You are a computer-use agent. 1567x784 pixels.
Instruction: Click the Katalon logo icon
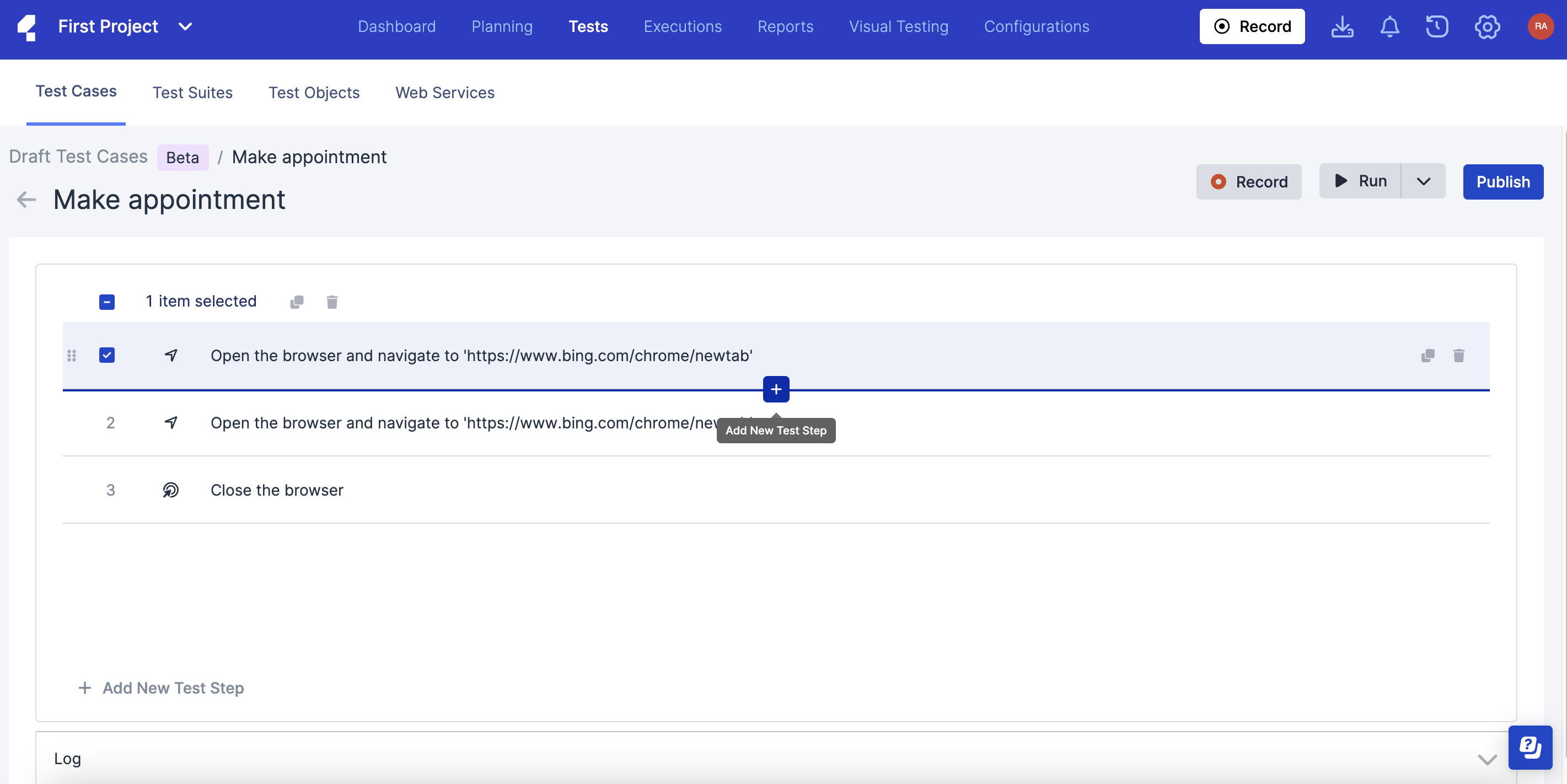(x=26, y=27)
